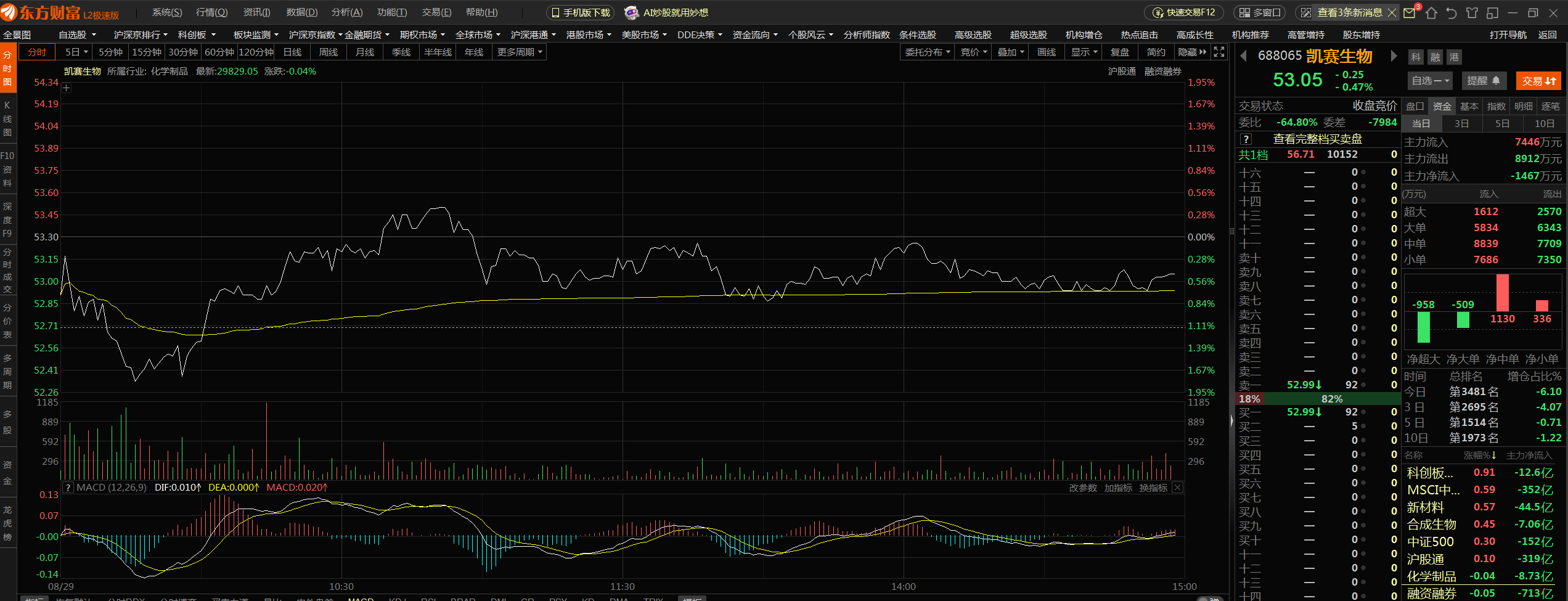The image size is (1568, 601).
Task: Expand the 沪深京排行 menu
Action: point(141,35)
